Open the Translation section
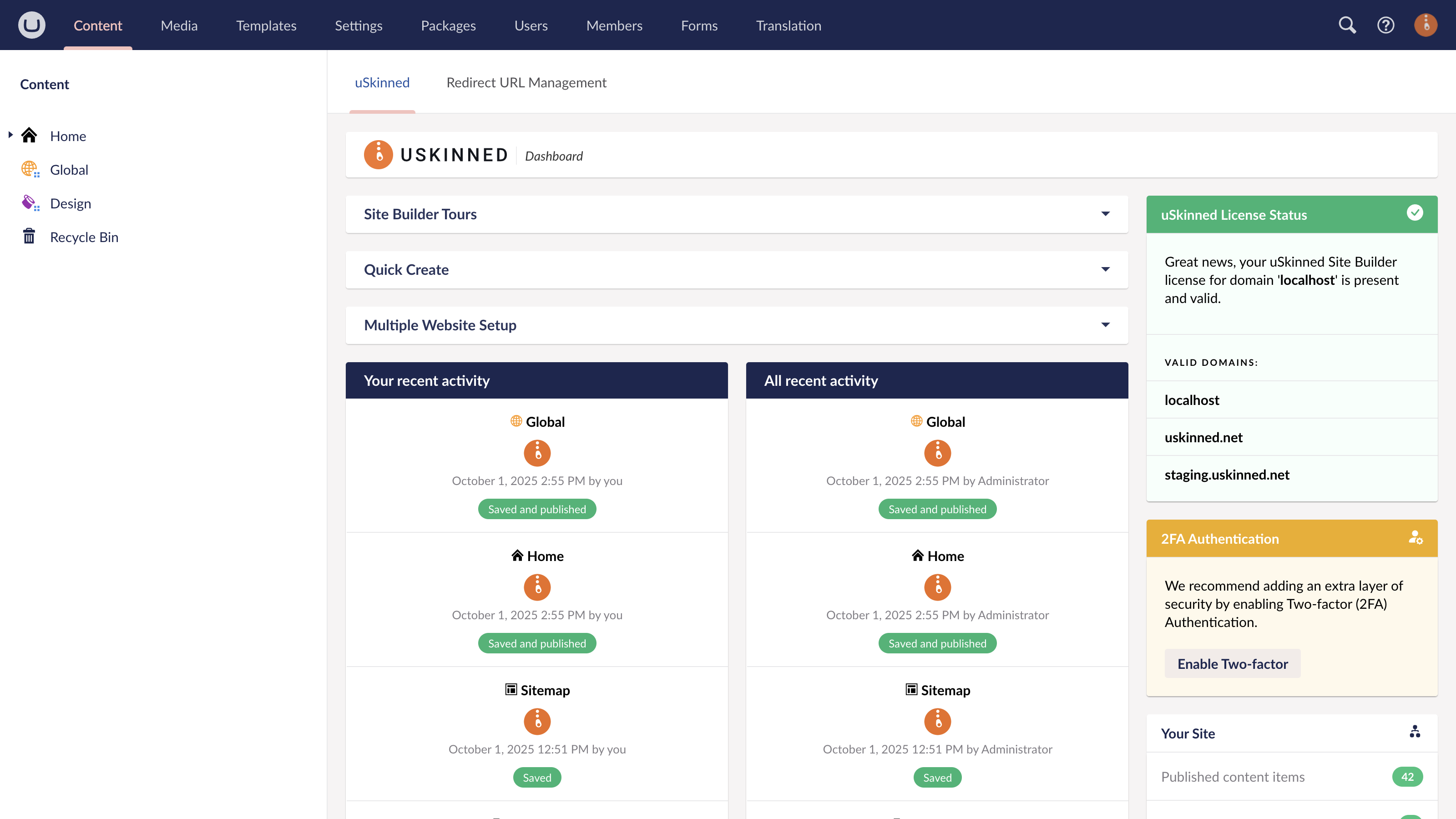 tap(788, 25)
